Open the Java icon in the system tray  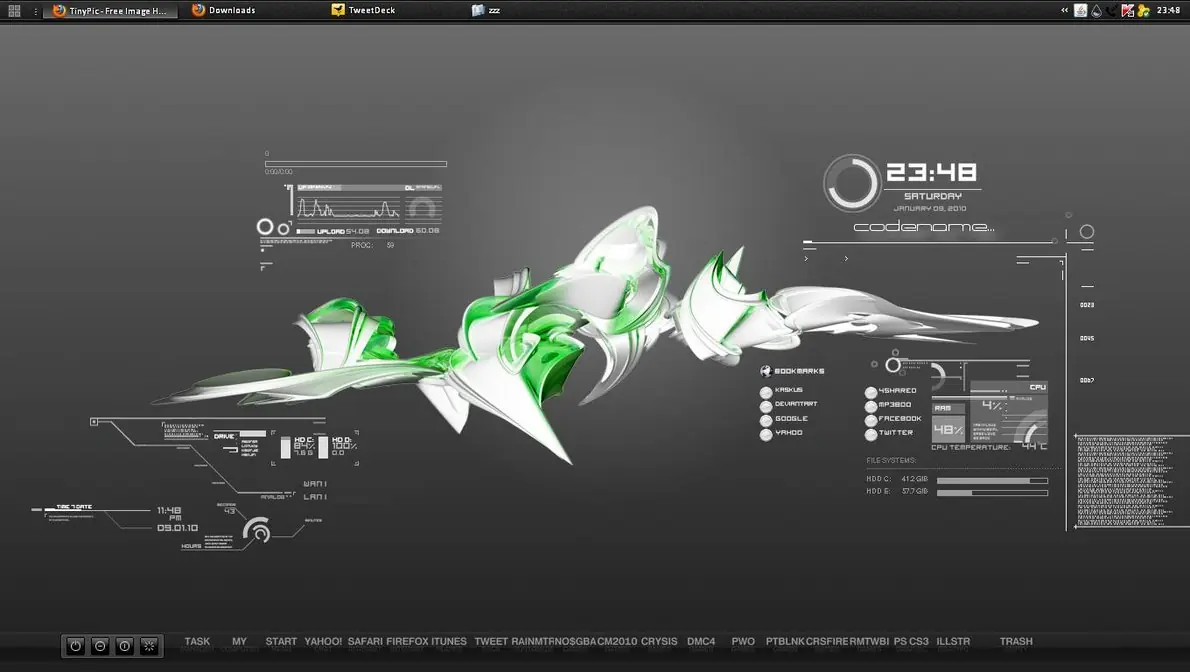[x=1080, y=11]
